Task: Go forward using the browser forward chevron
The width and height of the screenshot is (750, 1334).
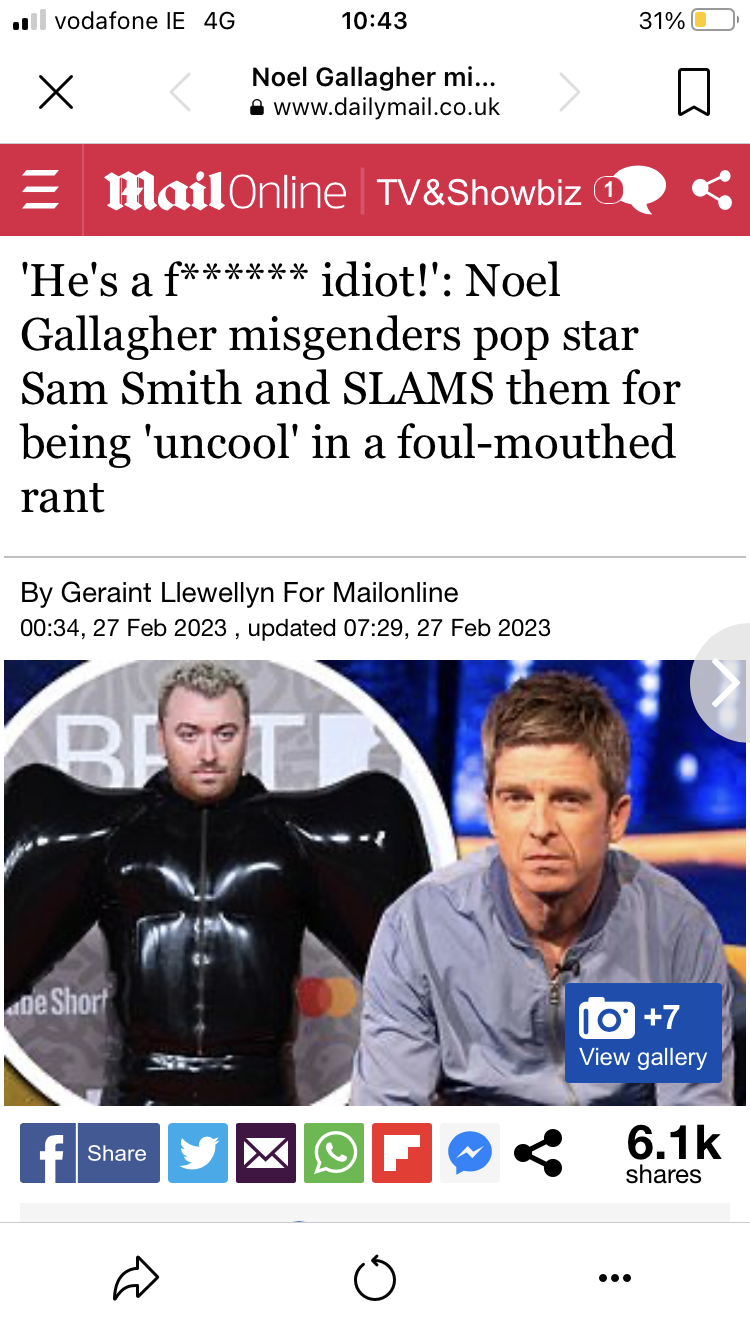Action: (569, 92)
